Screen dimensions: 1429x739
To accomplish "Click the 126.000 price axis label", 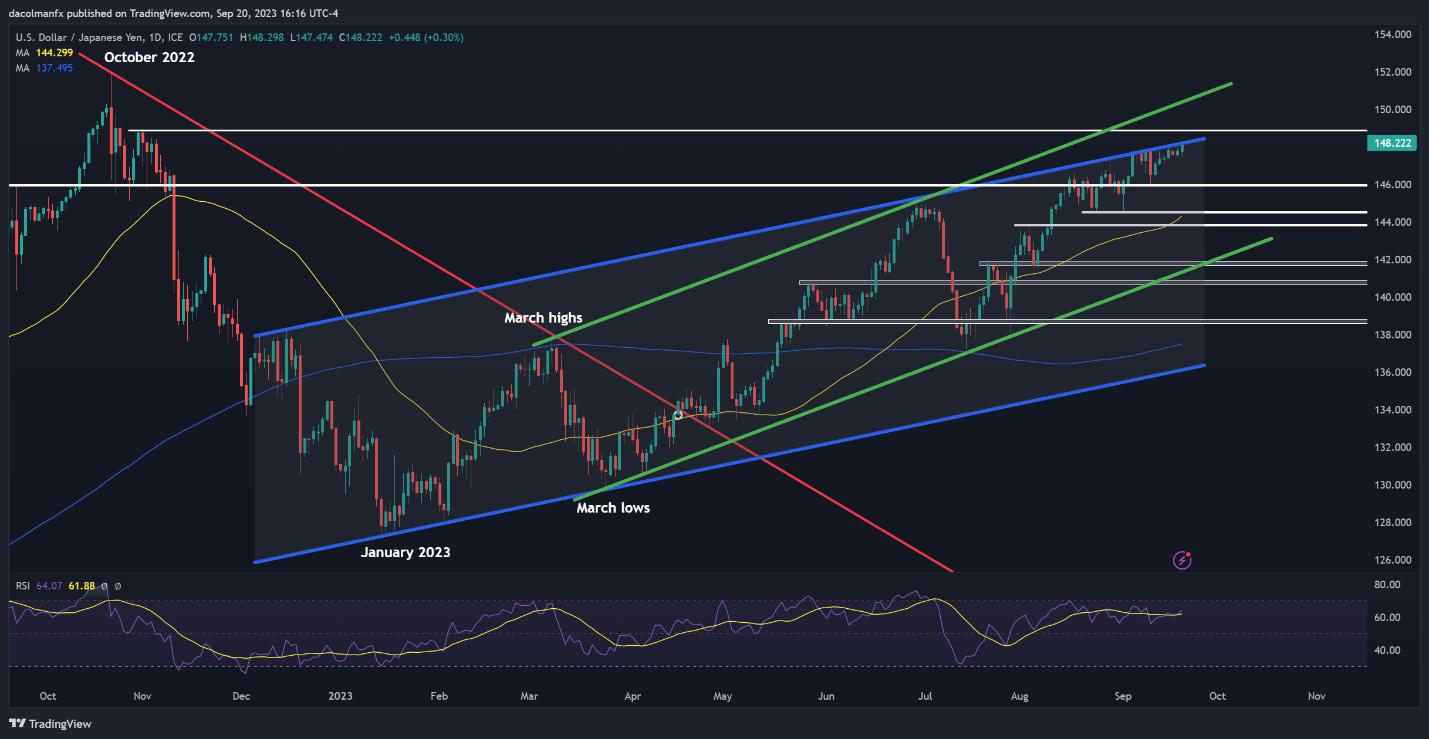I will (x=1391, y=560).
